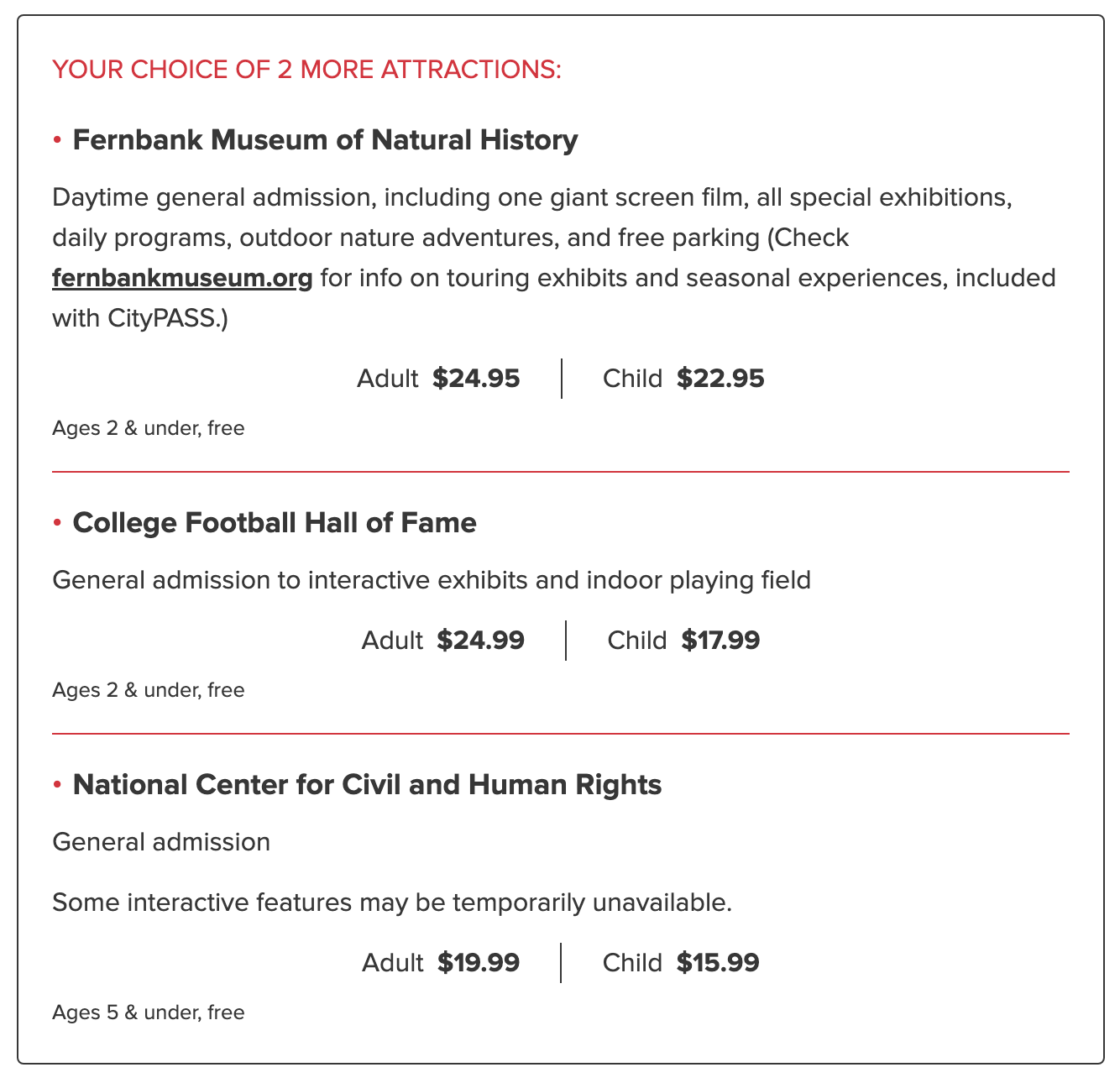Viewport: 1120px width, 1083px height.
Task: Click the red bullet beside College Football
Action: [58, 524]
